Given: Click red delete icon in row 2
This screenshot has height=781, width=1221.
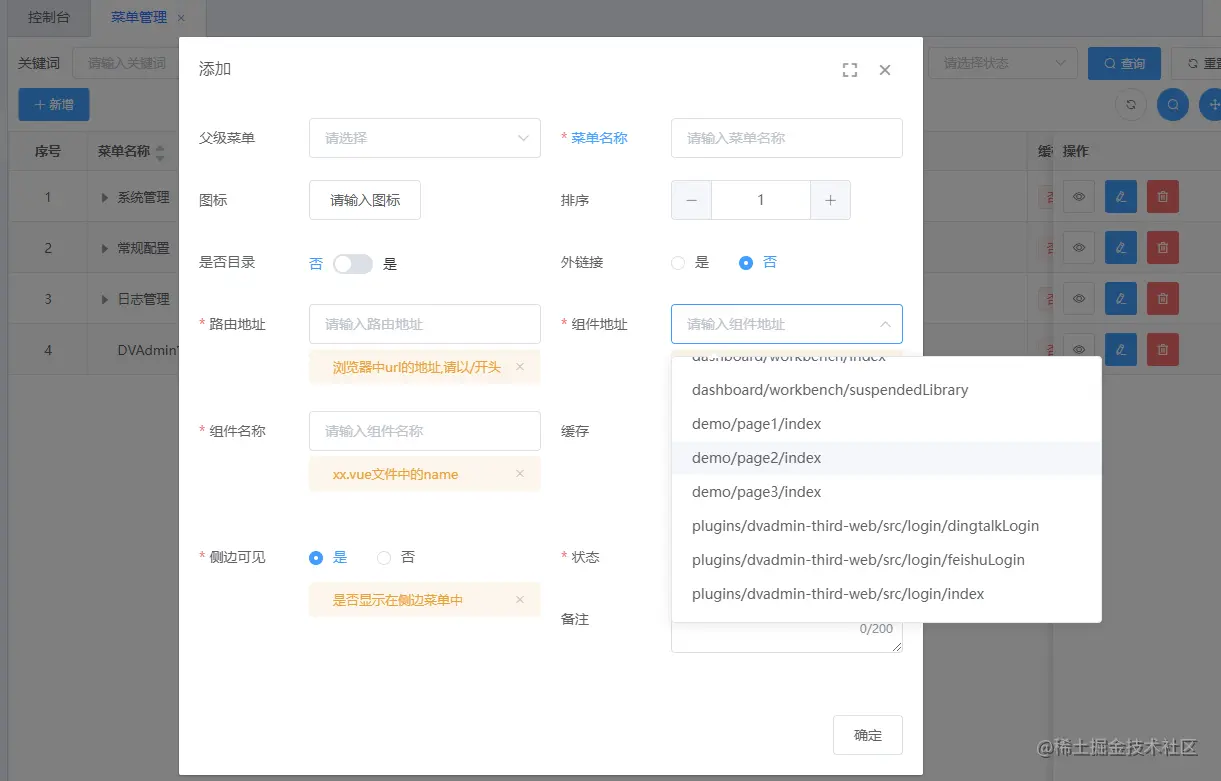Looking at the screenshot, I should 1163,247.
